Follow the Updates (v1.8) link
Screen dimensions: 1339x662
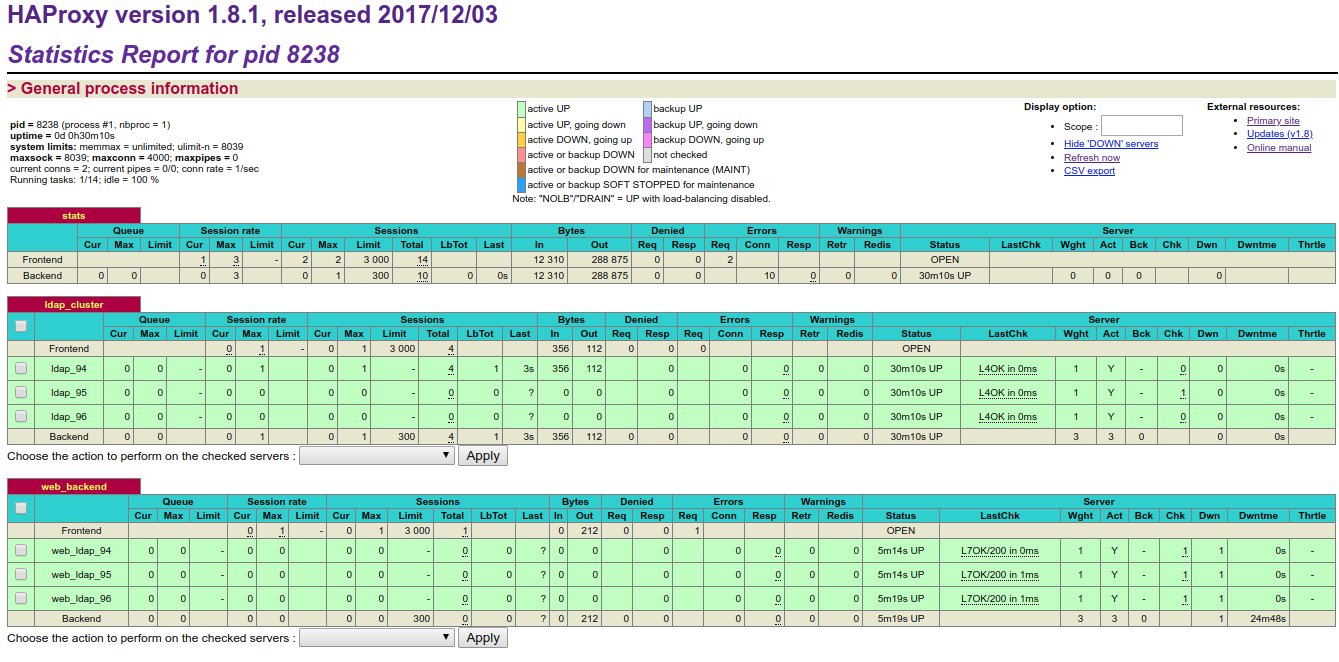[x=1279, y=134]
